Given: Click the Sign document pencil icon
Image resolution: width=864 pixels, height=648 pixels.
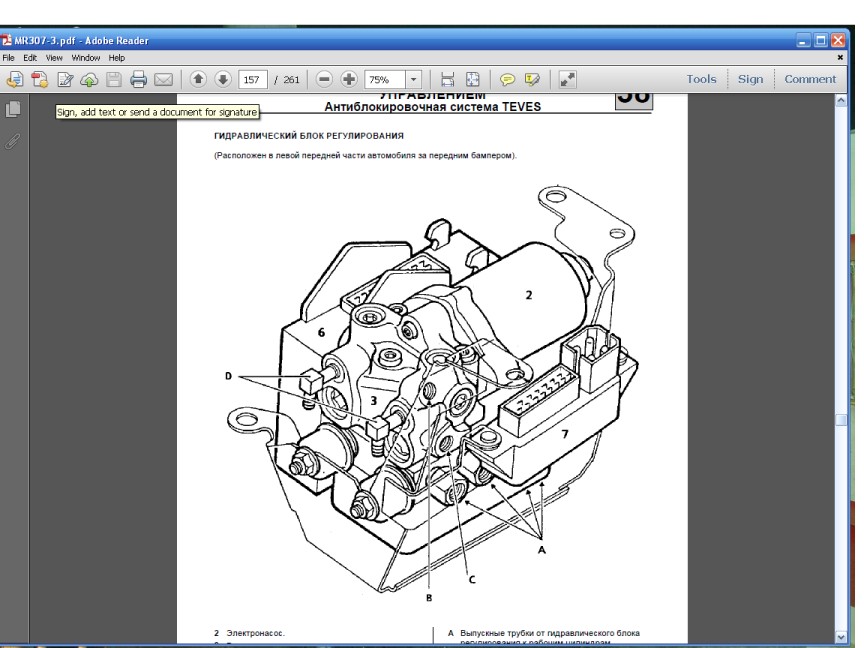Looking at the screenshot, I should tap(65, 80).
